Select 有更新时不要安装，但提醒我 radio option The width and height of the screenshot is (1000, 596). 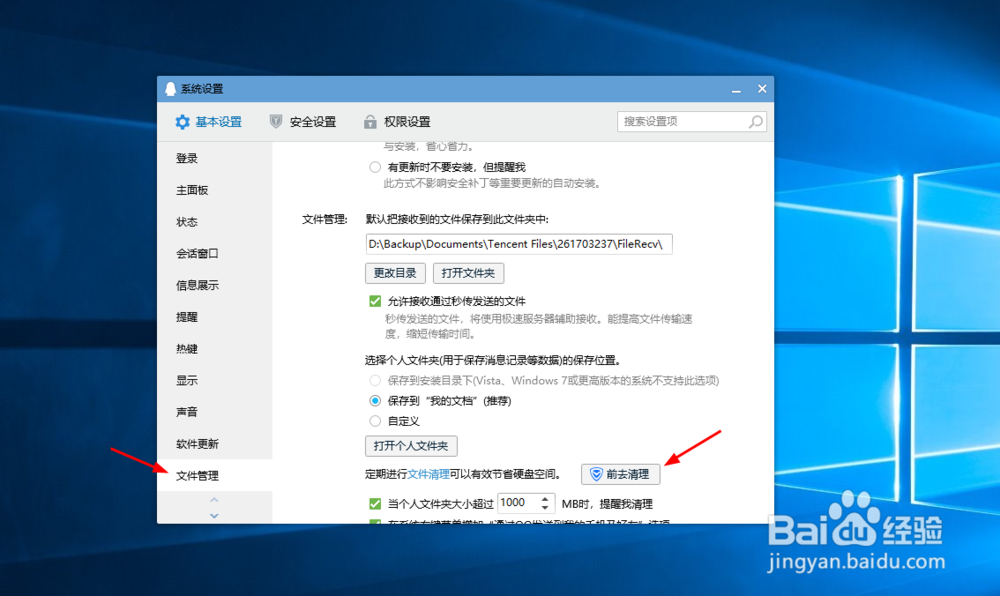(x=375, y=167)
